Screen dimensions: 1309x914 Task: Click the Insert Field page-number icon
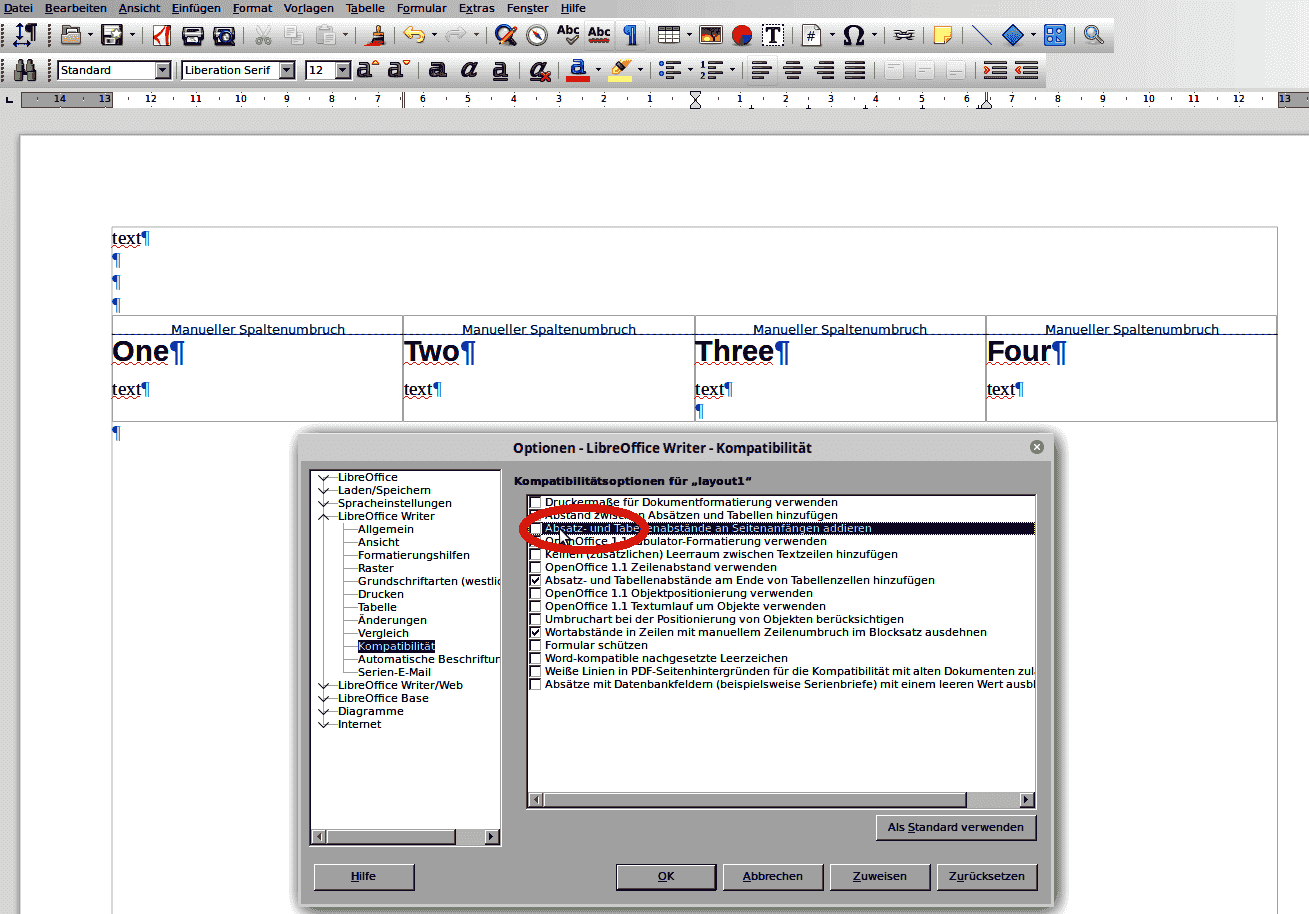pos(811,35)
